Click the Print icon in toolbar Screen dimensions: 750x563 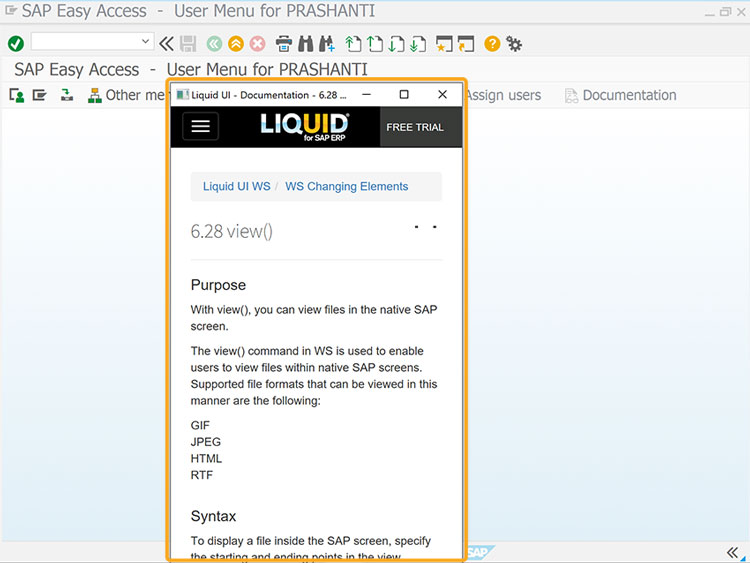click(x=284, y=44)
